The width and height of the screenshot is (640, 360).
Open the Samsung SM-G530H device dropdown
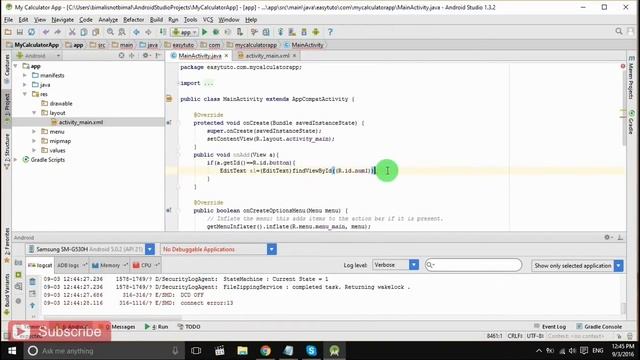point(90,249)
